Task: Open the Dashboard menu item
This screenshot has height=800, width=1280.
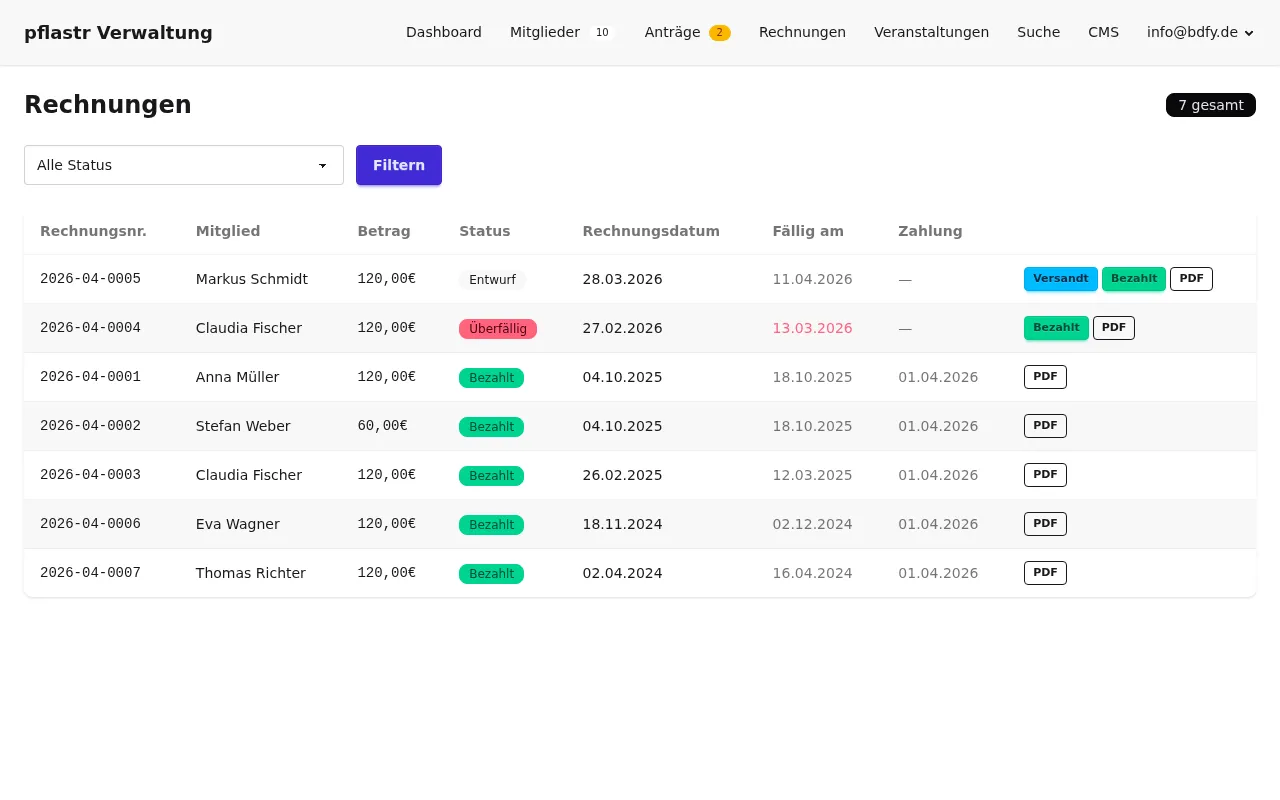Action: click(443, 32)
